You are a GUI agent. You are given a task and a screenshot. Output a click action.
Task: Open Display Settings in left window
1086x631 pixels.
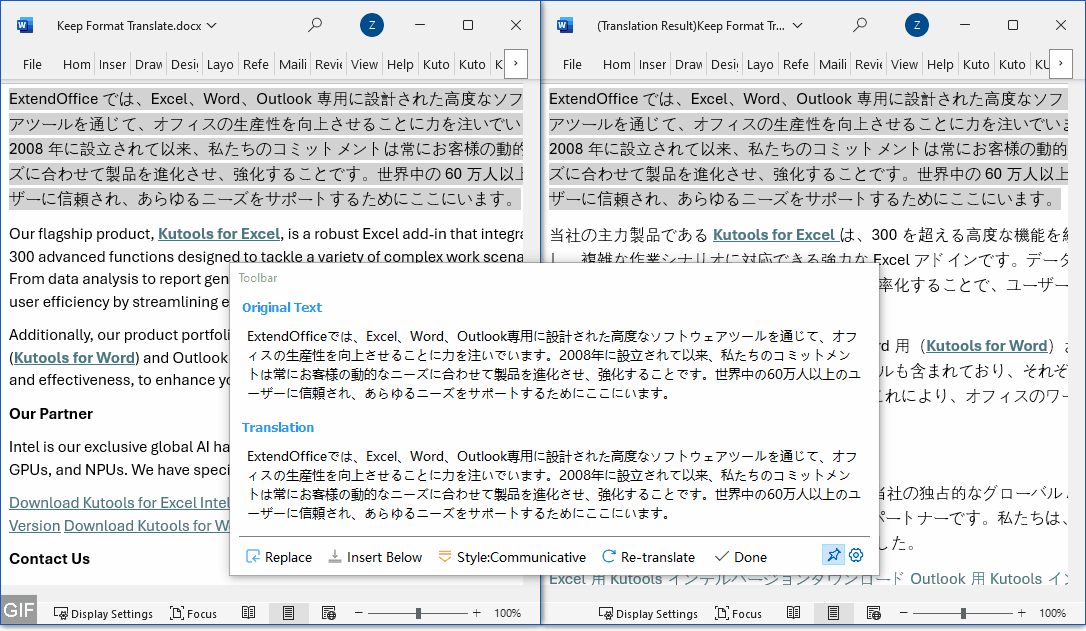pyautogui.click(x=103, y=614)
